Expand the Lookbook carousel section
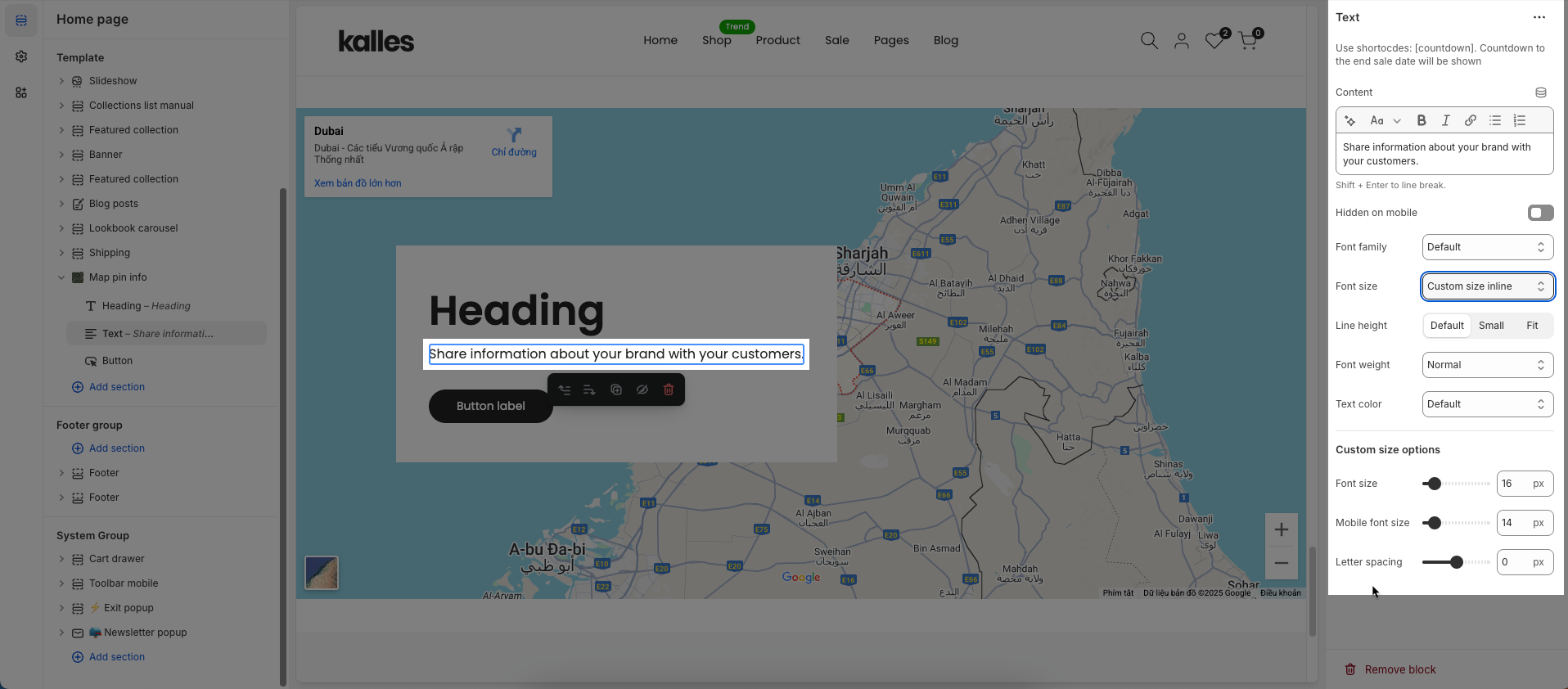The width and height of the screenshot is (1568, 689). (x=61, y=228)
